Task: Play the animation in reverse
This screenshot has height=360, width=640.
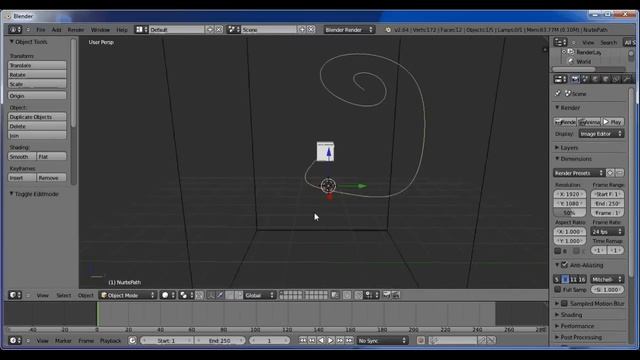Action: point(321,340)
